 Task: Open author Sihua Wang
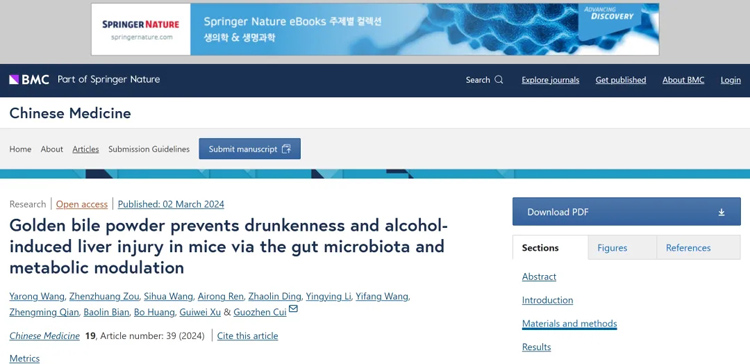(x=168, y=297)
